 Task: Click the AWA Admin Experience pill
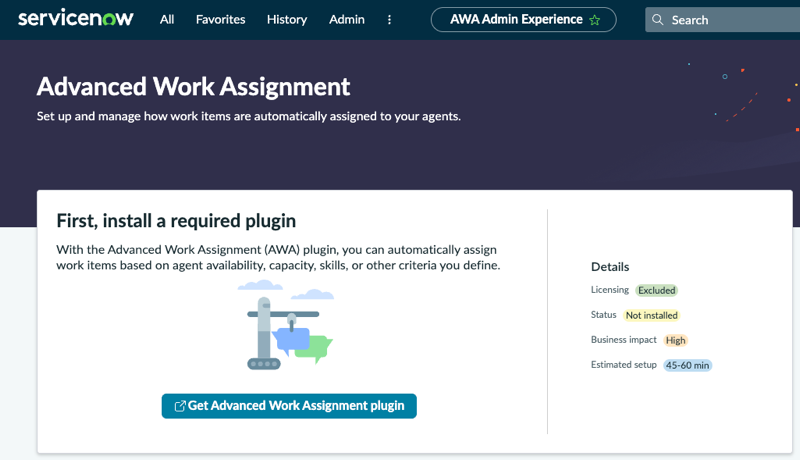[x=523, y=20]
